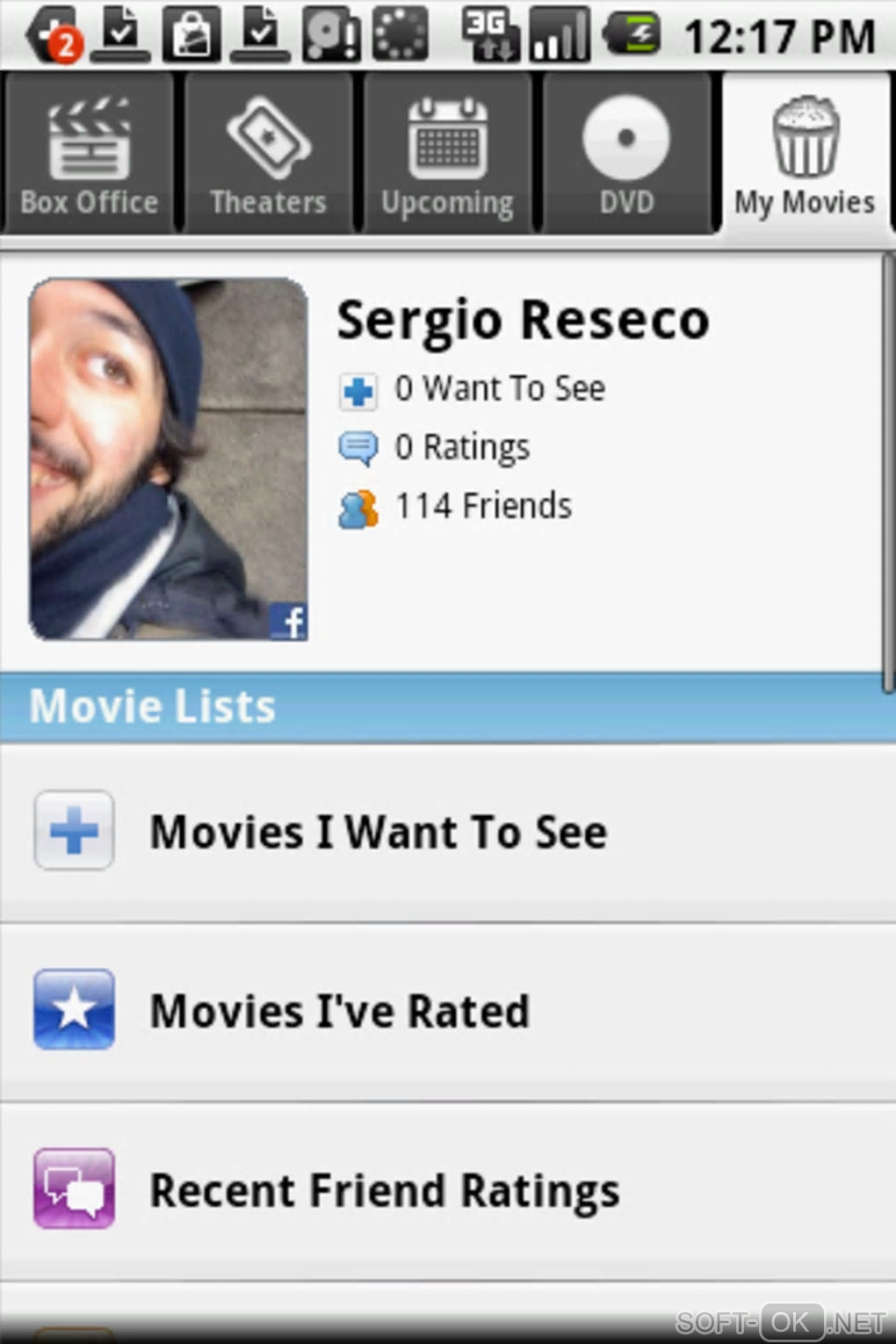Open the 114 Friends link
This screenshot has height=1344, width=896.
(x=483, y=507)
